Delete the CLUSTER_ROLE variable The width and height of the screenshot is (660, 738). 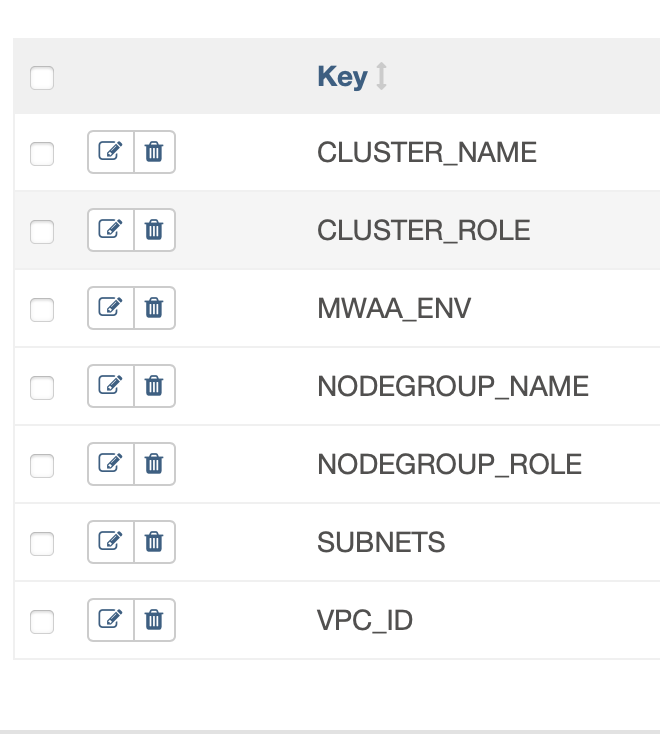(x=154, y=230)
